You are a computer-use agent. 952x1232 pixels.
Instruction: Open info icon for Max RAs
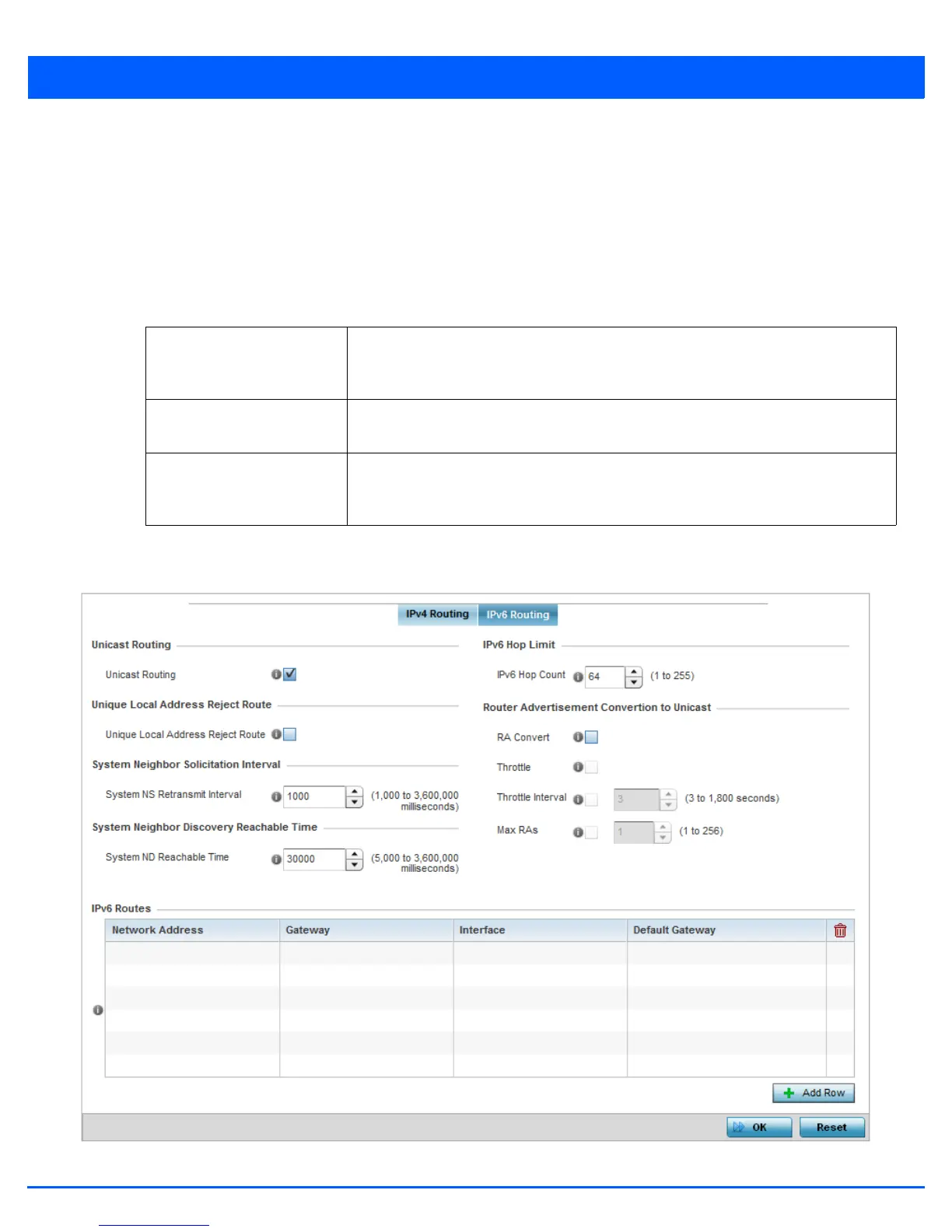[578, 832]
